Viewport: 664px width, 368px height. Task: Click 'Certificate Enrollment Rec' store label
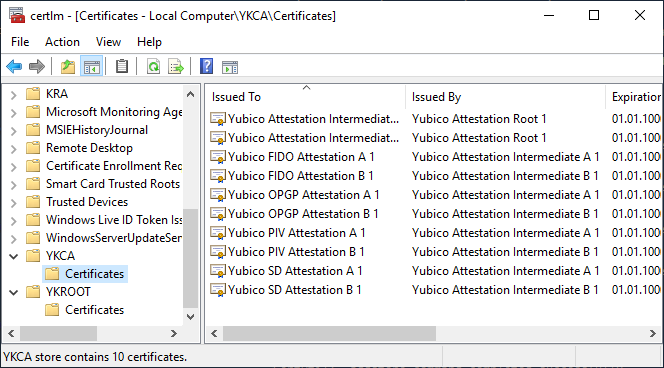click(x=114, y=166)
